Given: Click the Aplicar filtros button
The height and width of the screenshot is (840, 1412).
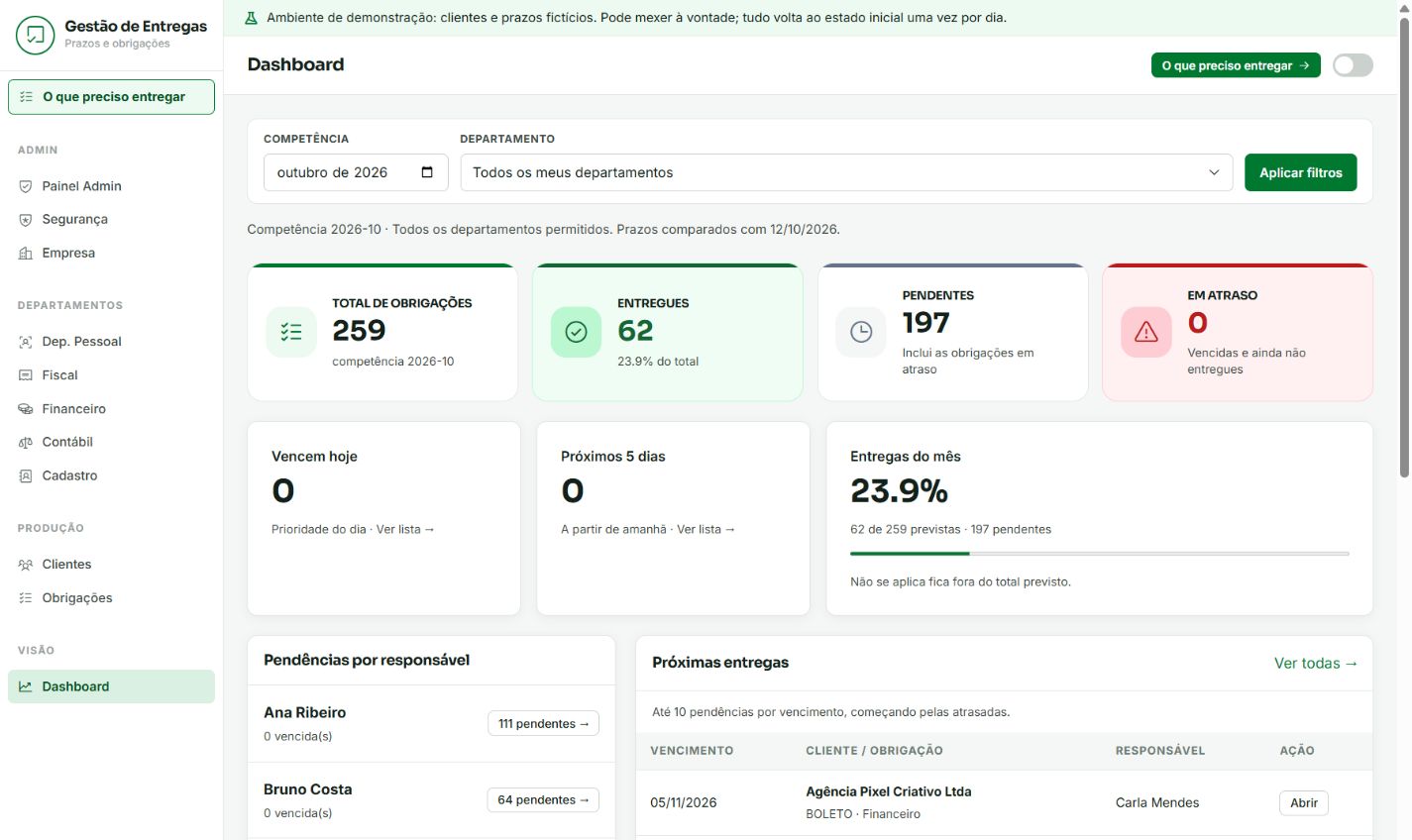Looking at the screenshot, I should point(1300,172).
